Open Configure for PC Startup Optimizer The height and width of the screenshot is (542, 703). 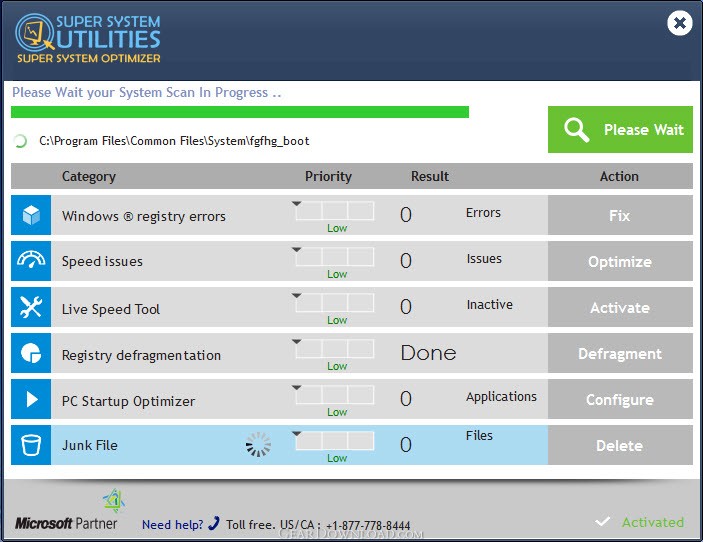[x=619, y=400]
